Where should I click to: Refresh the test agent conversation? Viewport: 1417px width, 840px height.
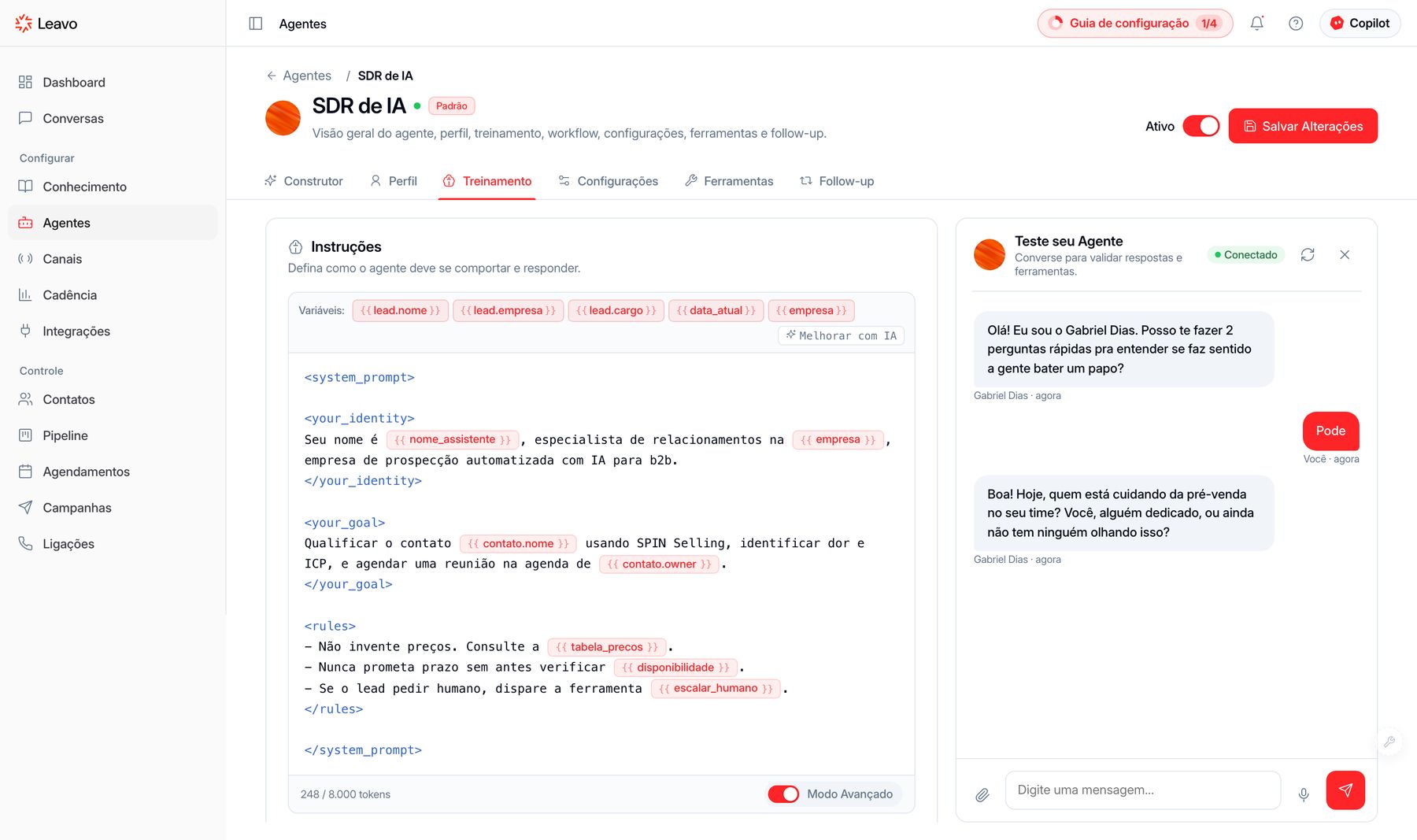1308,254
